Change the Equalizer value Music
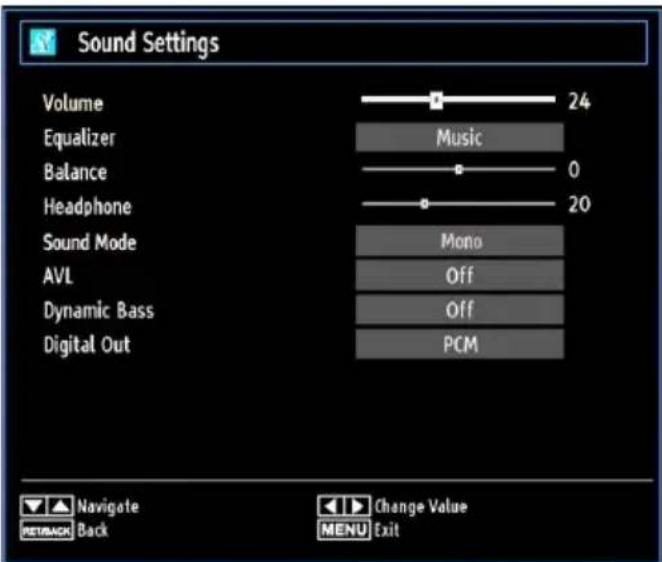This screenshot has width=662, height=562. click(459, 137)
